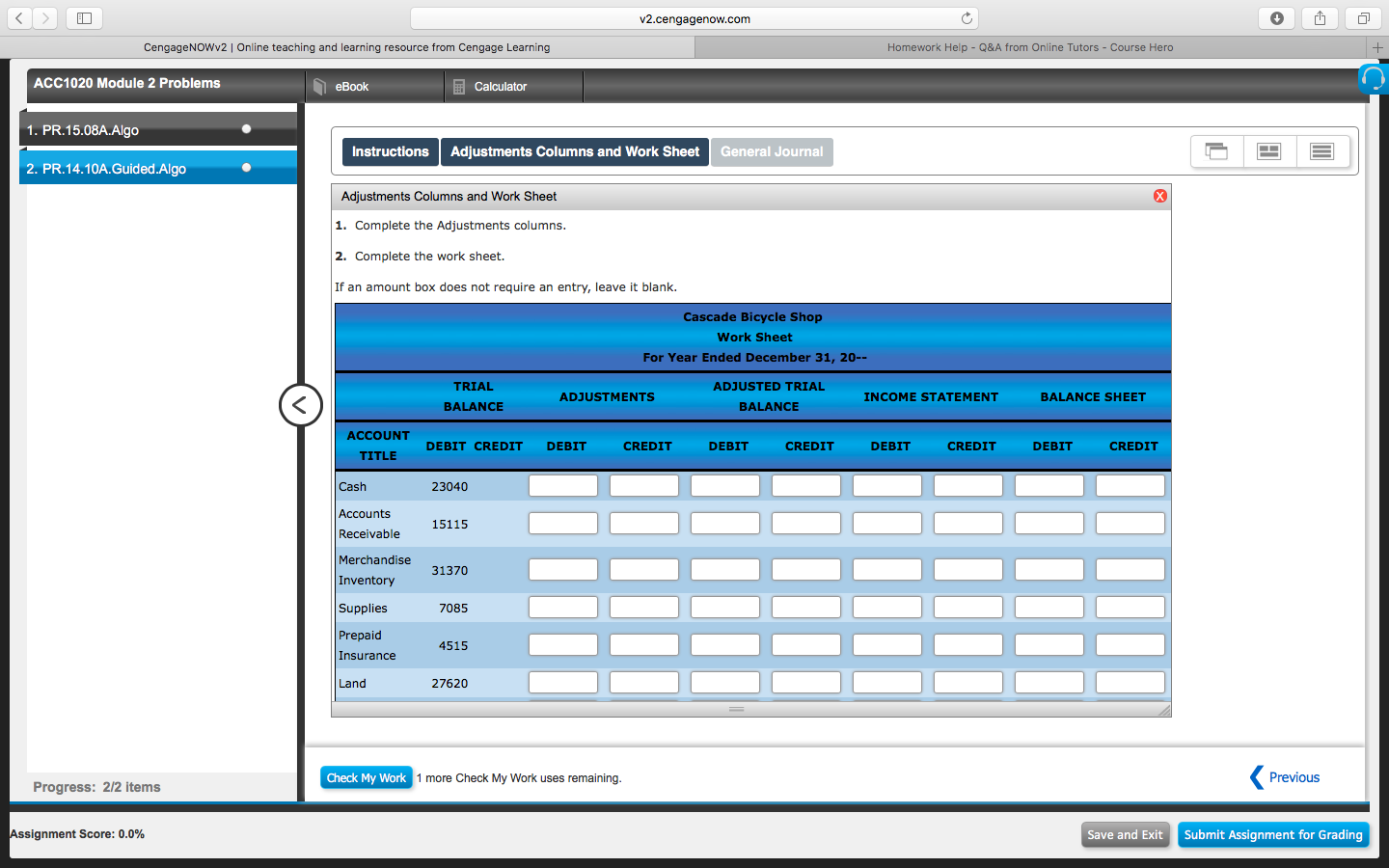Viewport: 1389px width, 868px height.
Task: Click the Cash adjusted trial balance debit box
Action: pos(725,486)
